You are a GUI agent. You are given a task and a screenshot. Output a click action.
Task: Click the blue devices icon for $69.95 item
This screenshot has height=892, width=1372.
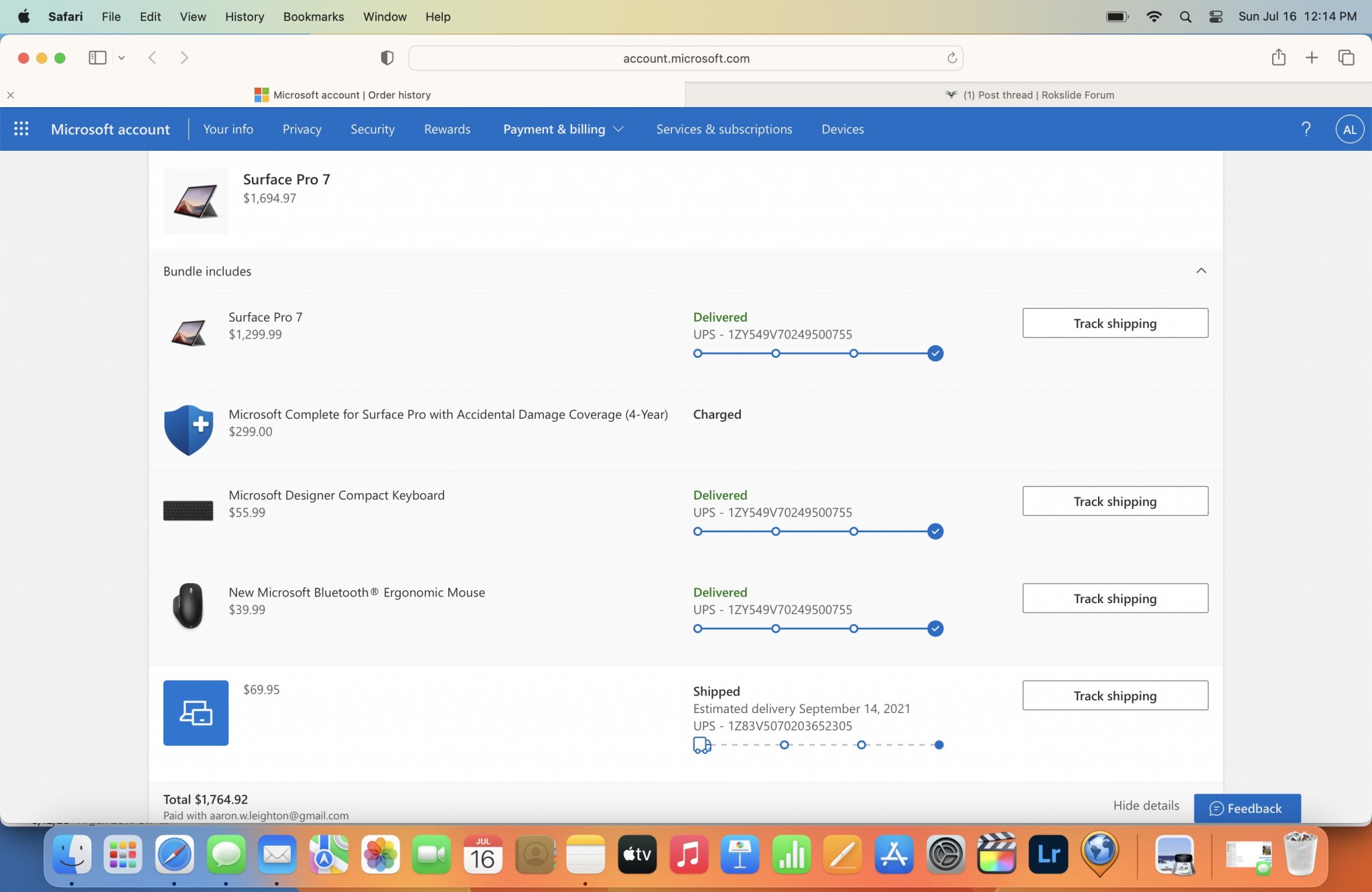pyautogui.click(x=196, y=713)
